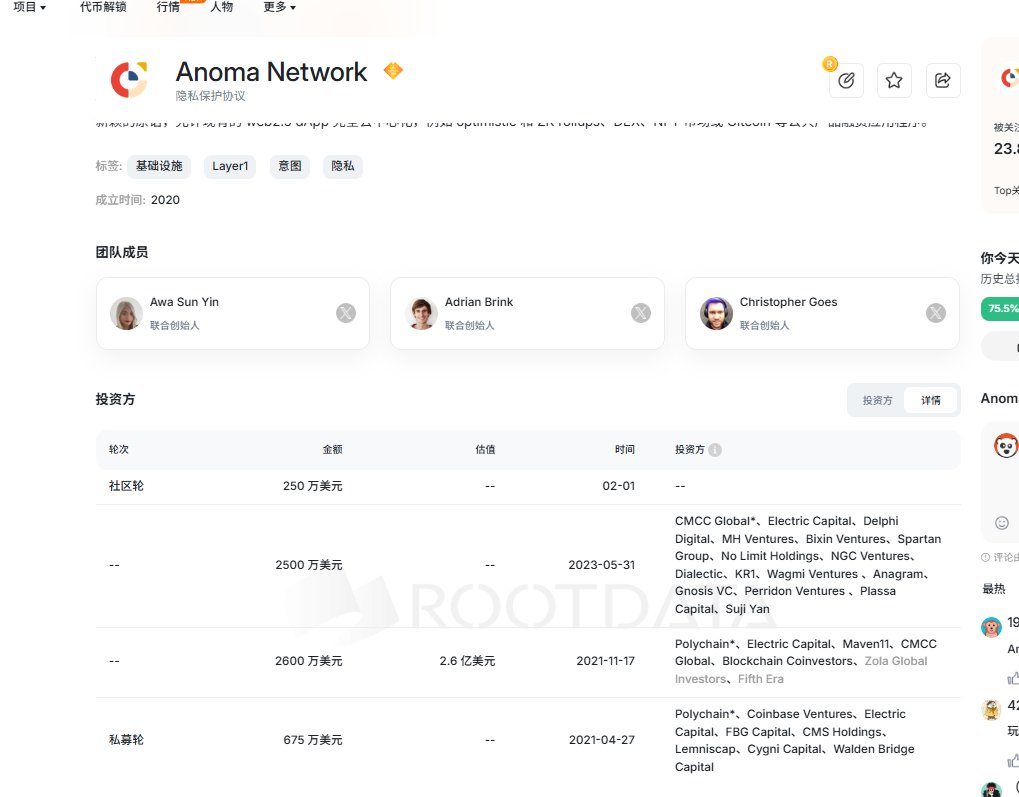This screenshot has height=797, width=1019.
Task: Click the 隐私保护协议 subtitle text
Action: point(211,96)
